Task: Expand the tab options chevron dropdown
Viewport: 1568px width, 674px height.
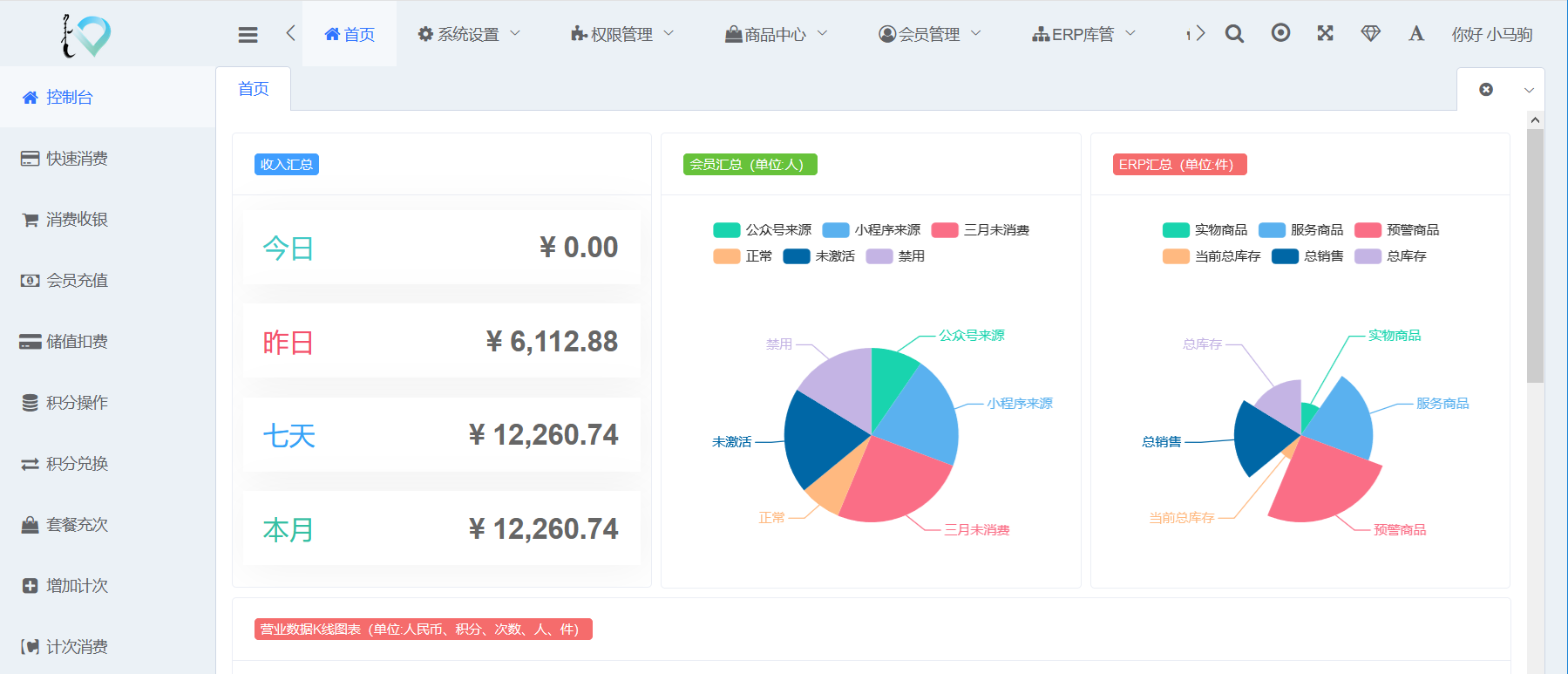Action: [x=1529, y=90]
